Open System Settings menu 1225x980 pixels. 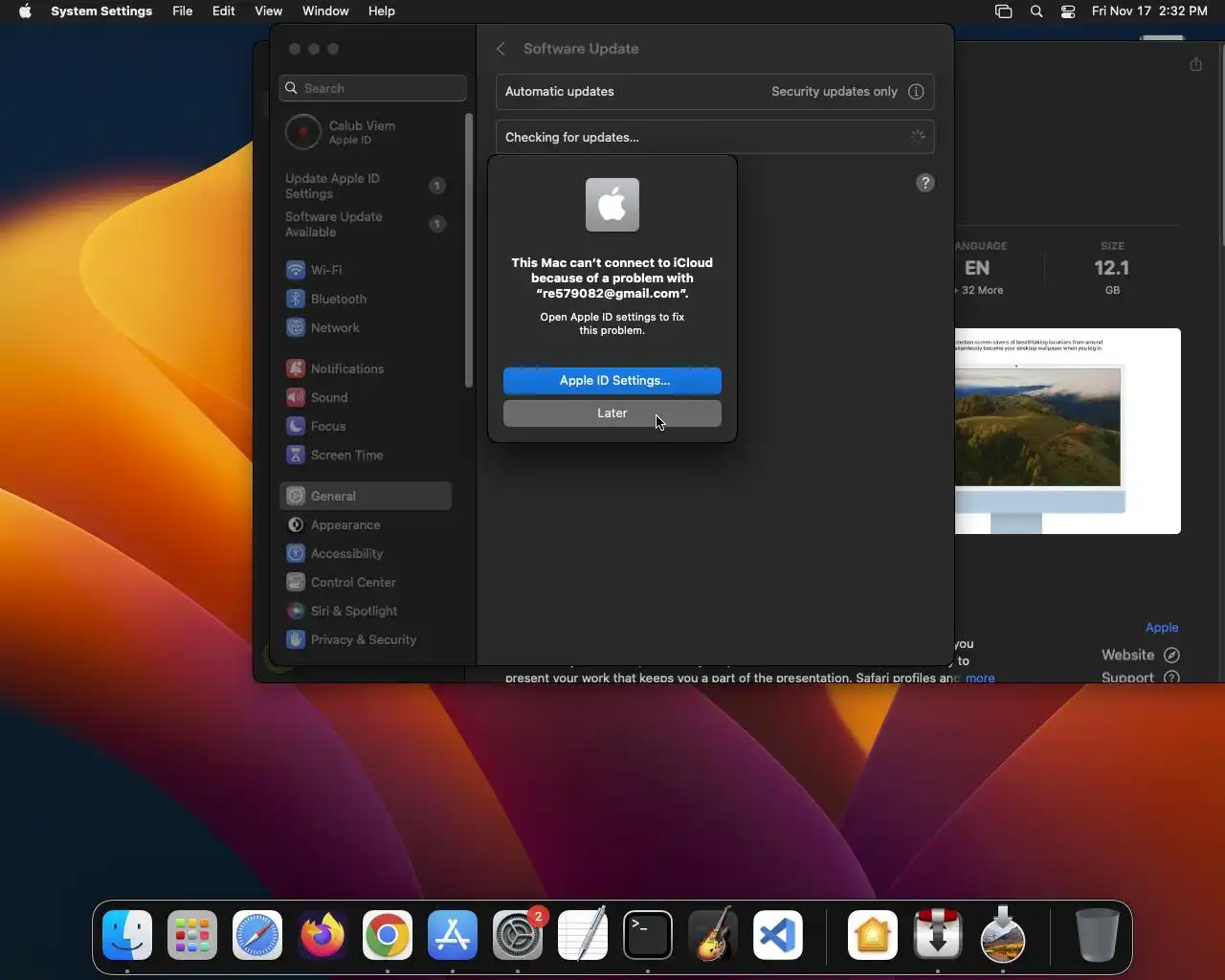(101, 11)
